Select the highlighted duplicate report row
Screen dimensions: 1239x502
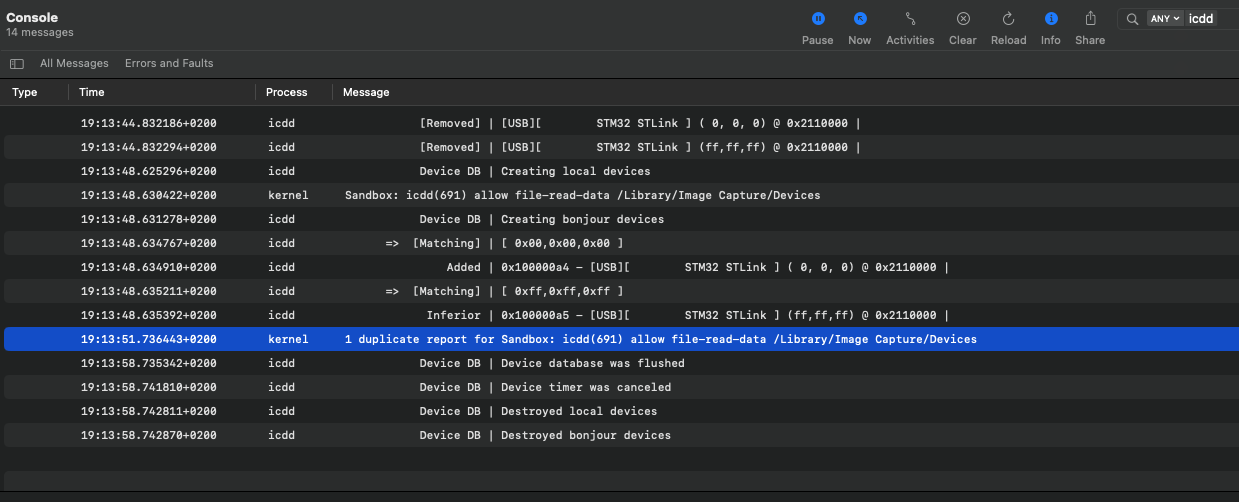tap(621, 339)
